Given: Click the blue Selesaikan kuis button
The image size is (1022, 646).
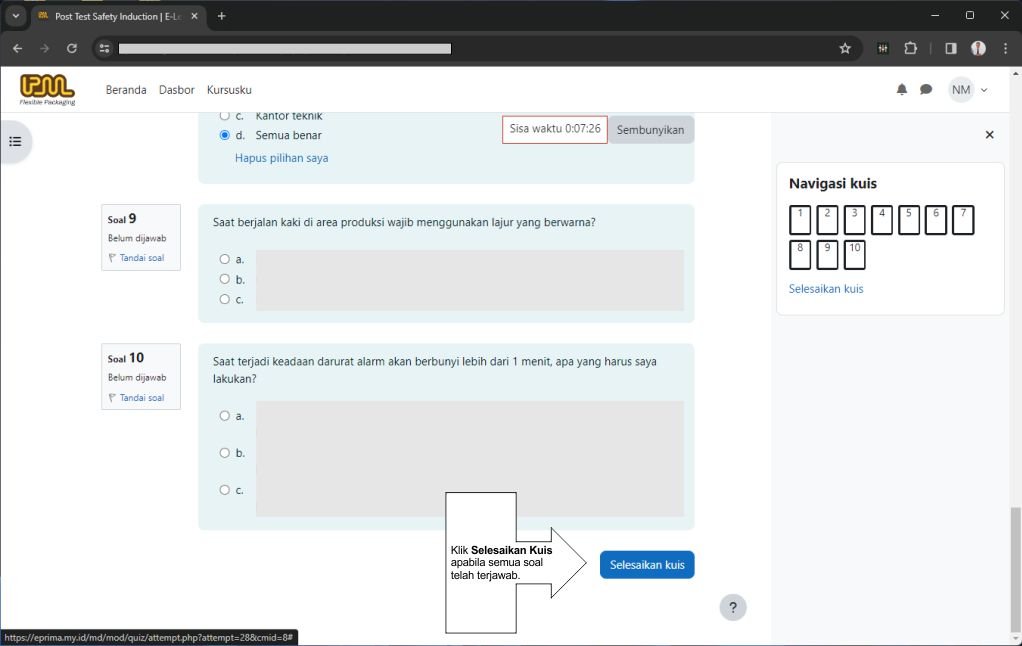Looking at the screenshot, I should point(647,565).
